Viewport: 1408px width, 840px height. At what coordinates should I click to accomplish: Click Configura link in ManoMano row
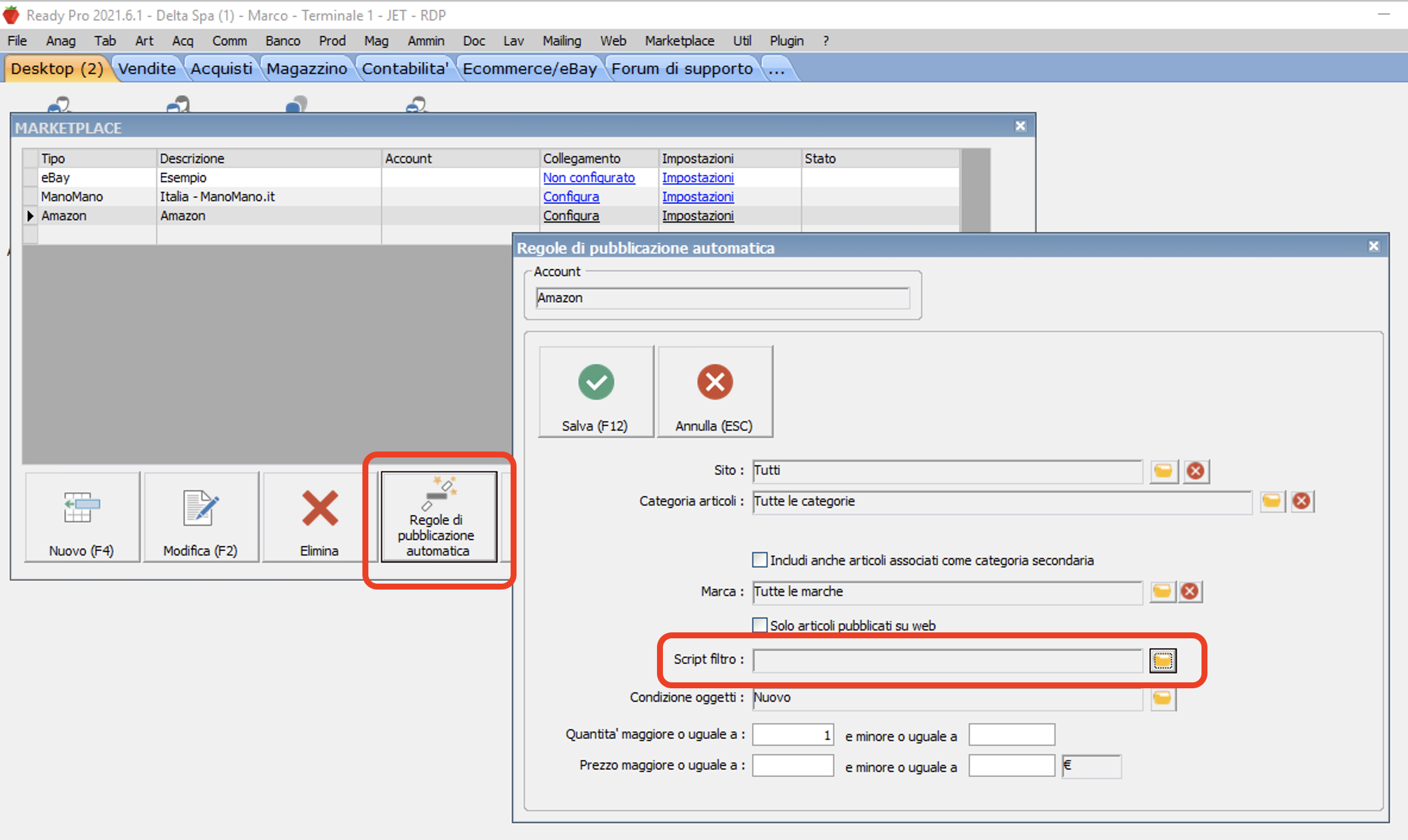pos(571,196)
